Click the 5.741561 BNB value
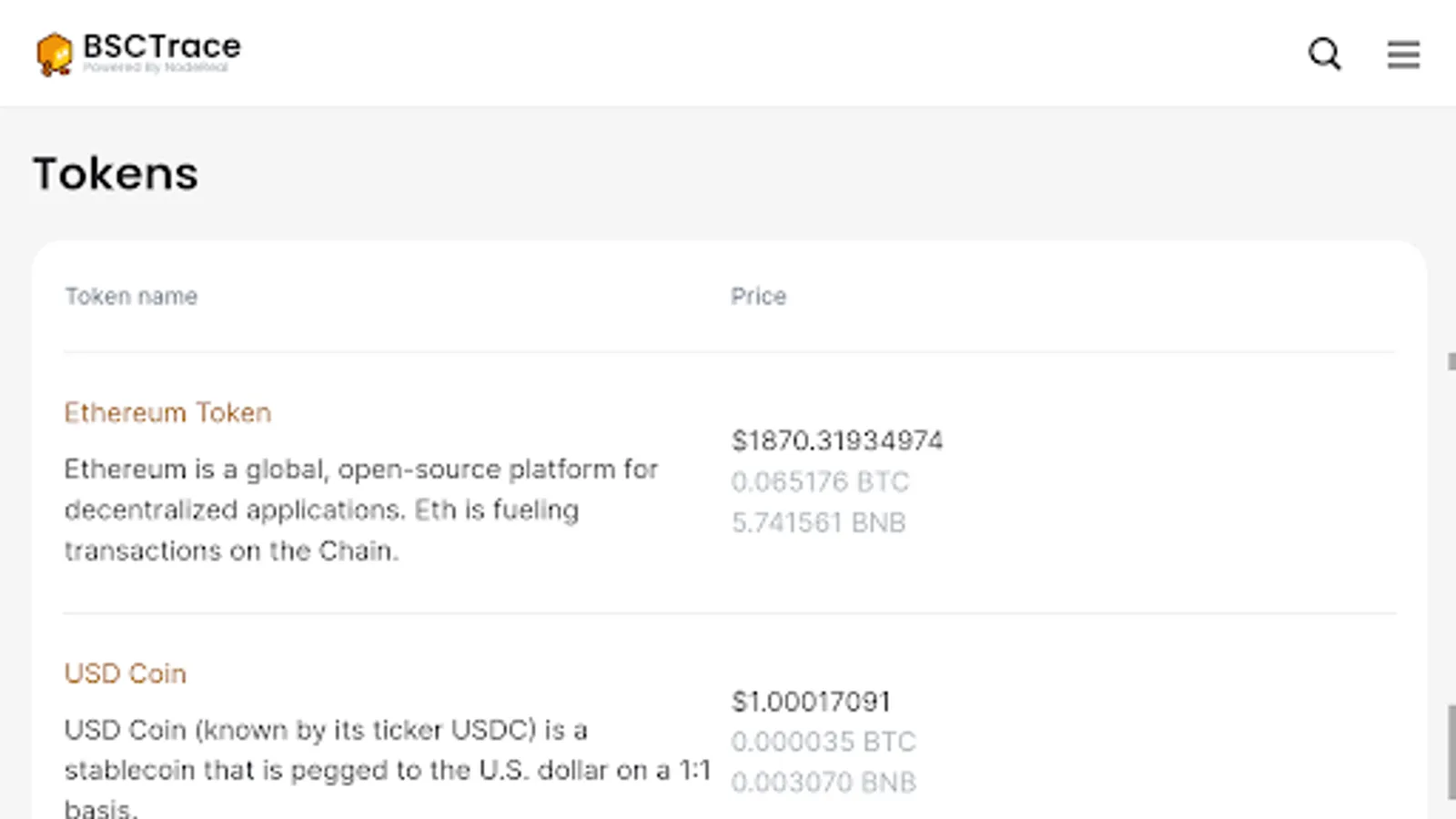This screenshot has width=1456, height=819. tap(818, 523)
